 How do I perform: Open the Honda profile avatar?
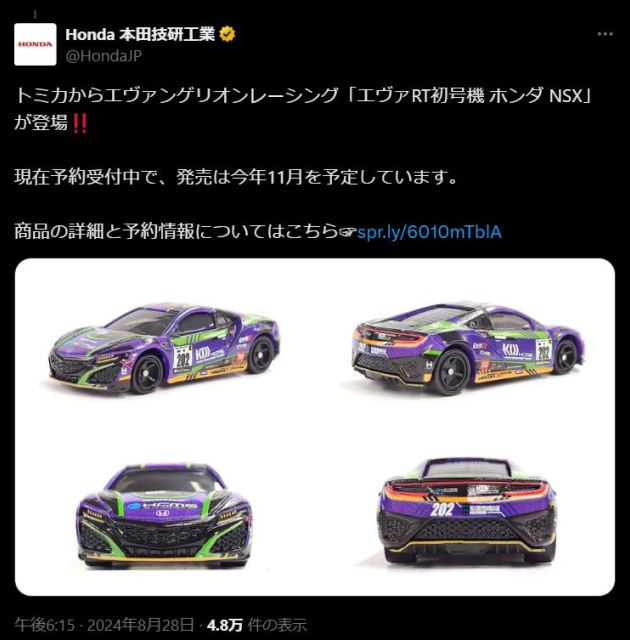pos(35,44)
